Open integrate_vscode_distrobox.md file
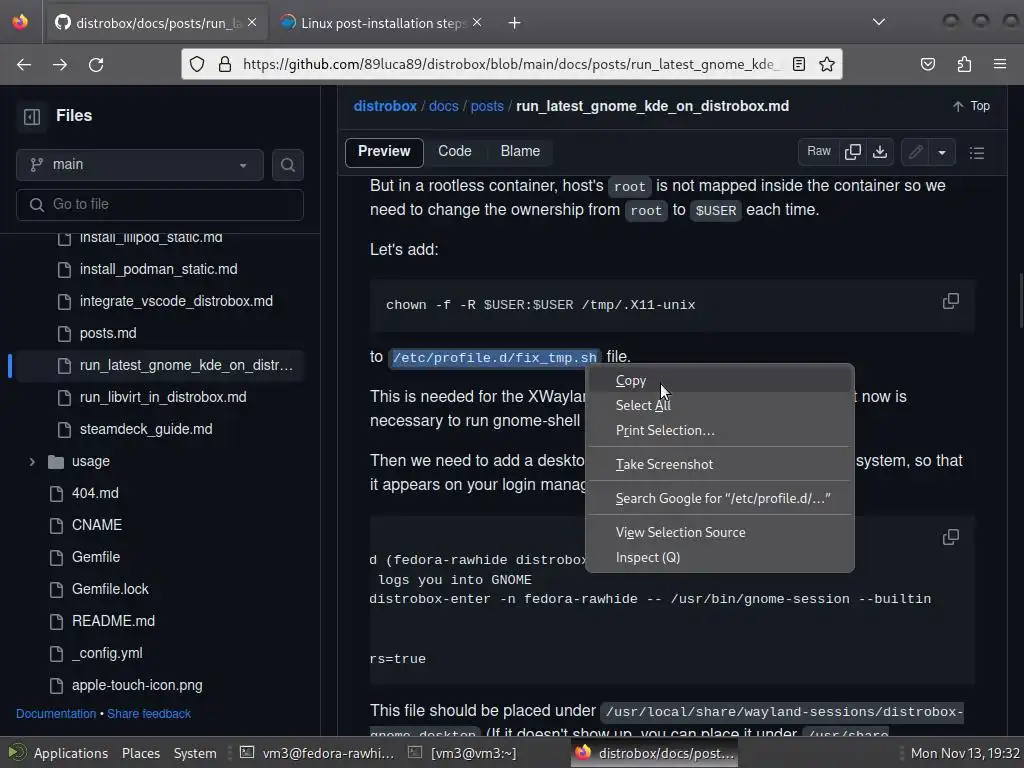 click(176, 301)
